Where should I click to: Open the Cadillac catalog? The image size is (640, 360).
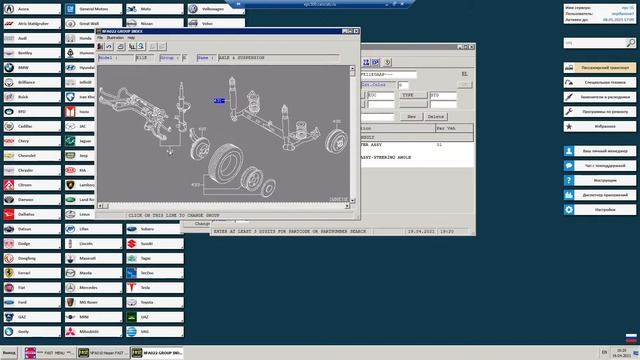click(32, 126)
